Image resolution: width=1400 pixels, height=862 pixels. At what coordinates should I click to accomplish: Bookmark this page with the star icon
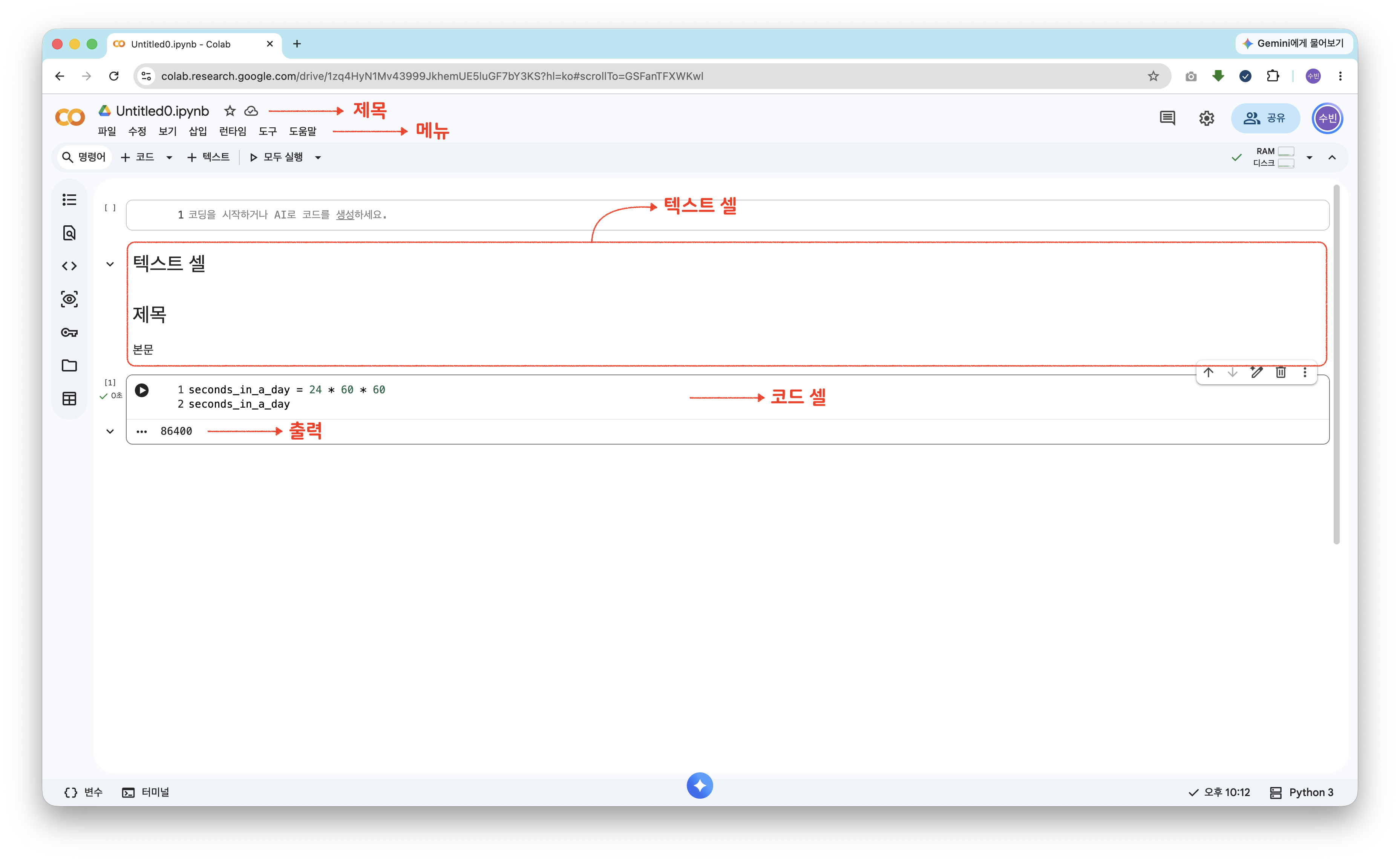click(x=1153, y=76)
